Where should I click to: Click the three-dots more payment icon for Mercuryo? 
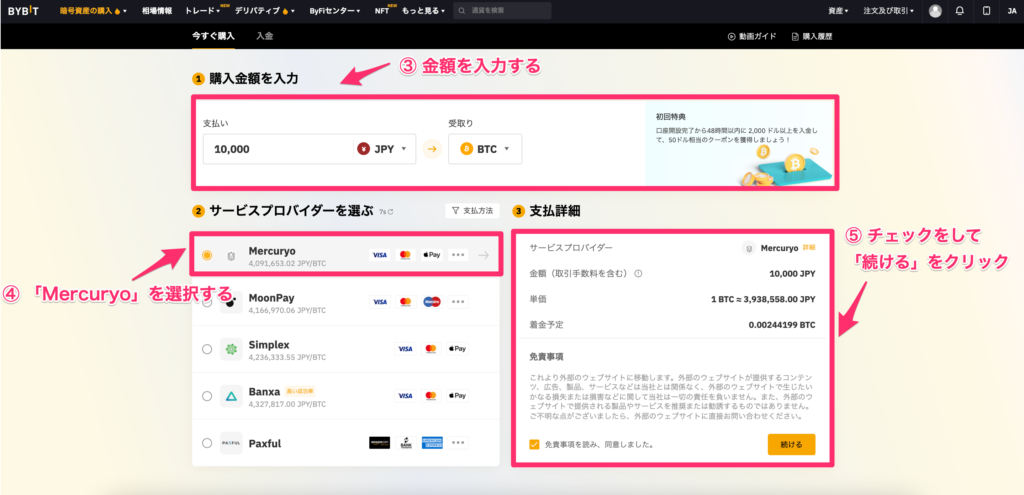pyautogui.click(x=458, y=255)
